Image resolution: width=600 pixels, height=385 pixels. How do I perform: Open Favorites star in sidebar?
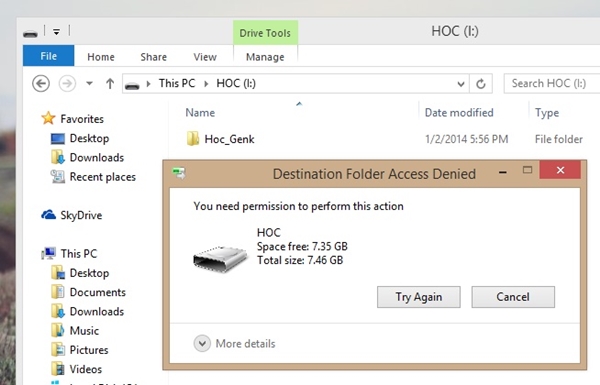[49, 118]
